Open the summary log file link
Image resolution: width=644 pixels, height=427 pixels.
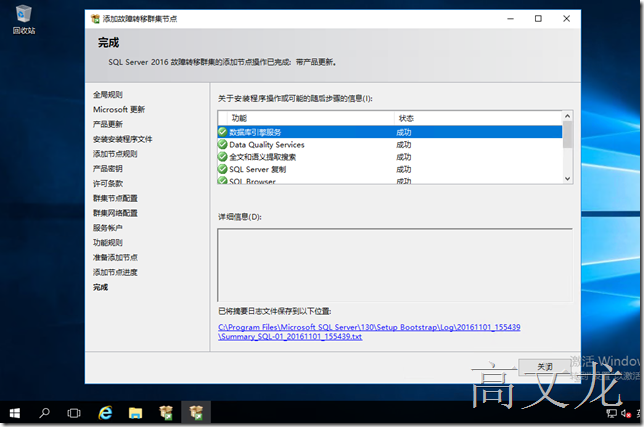369,332
